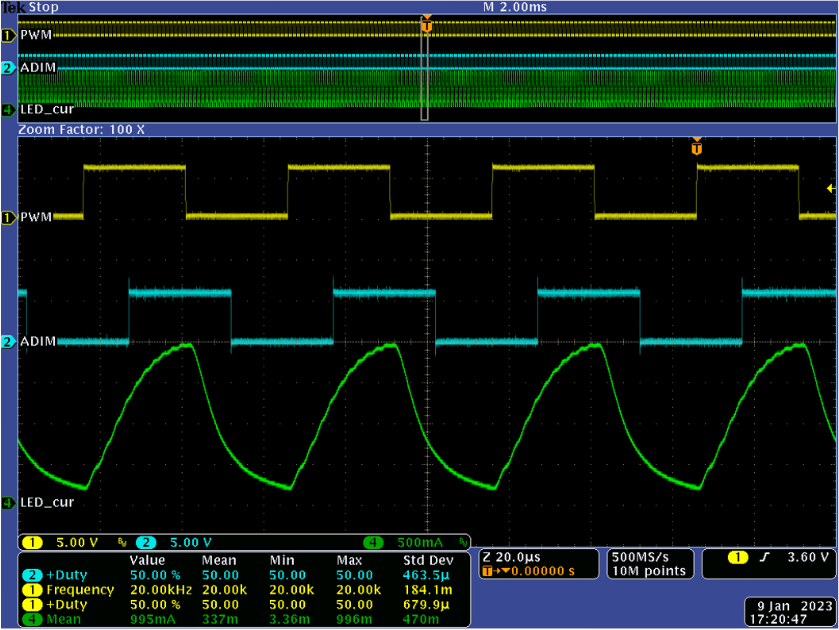Click the channel 4 badge showing 500mA
839x630 pixels.
(405, 542)
